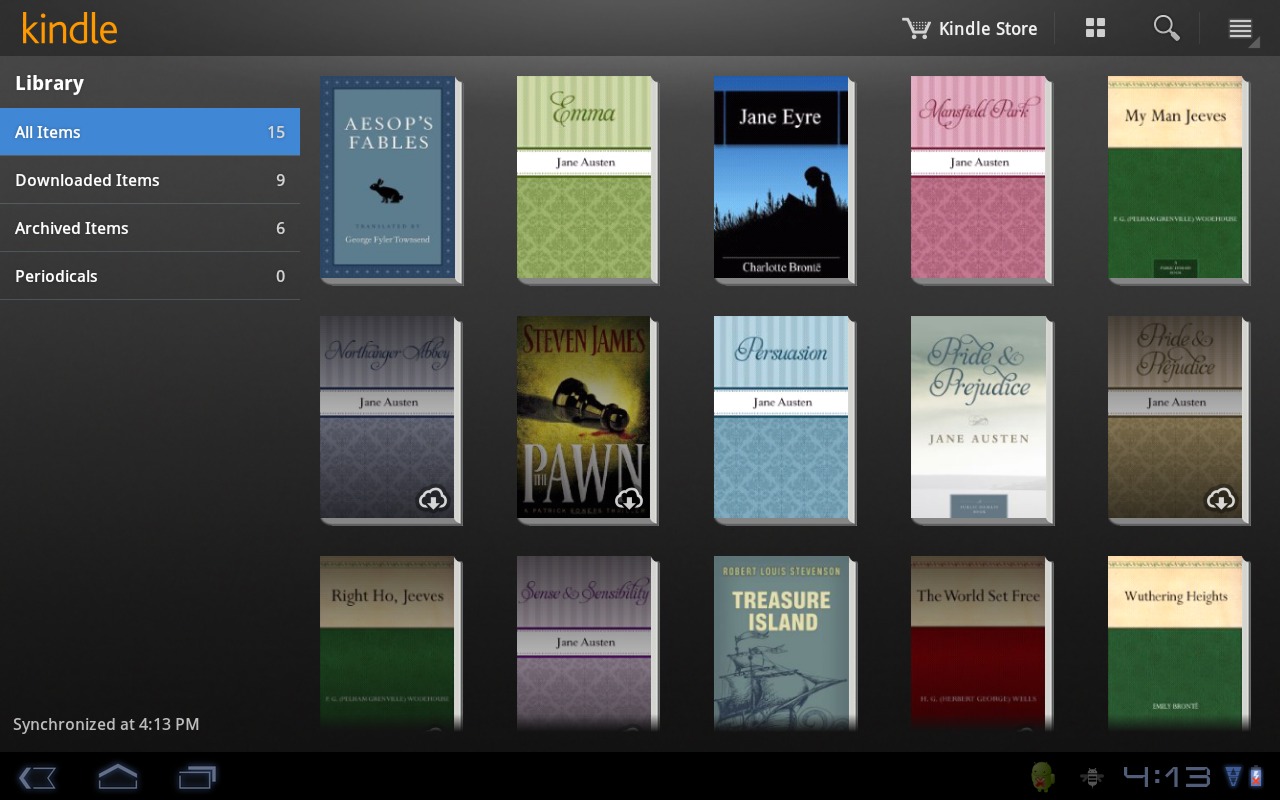Open Mansfield Park book
This screenshot has width=1280, height=800.
coord(981,180)
